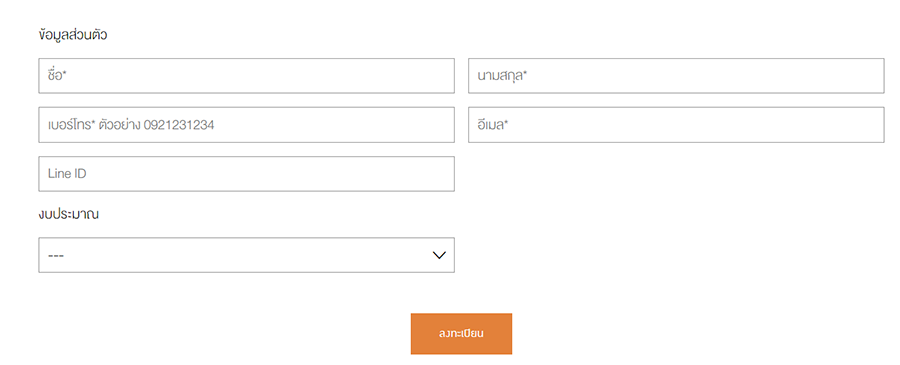Click the Line ID text field

[246, 174]
